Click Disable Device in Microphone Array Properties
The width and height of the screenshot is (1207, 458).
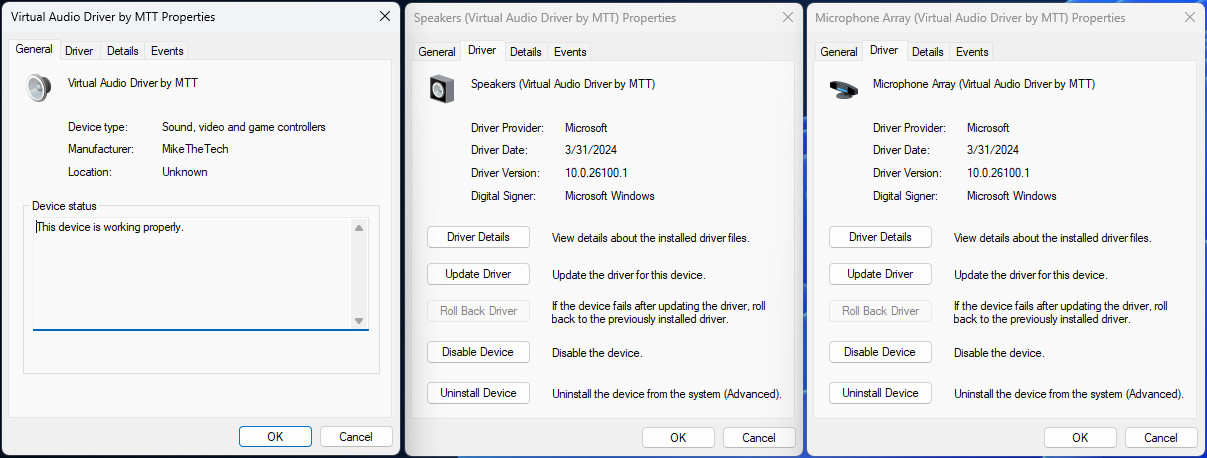click(880, 352)
